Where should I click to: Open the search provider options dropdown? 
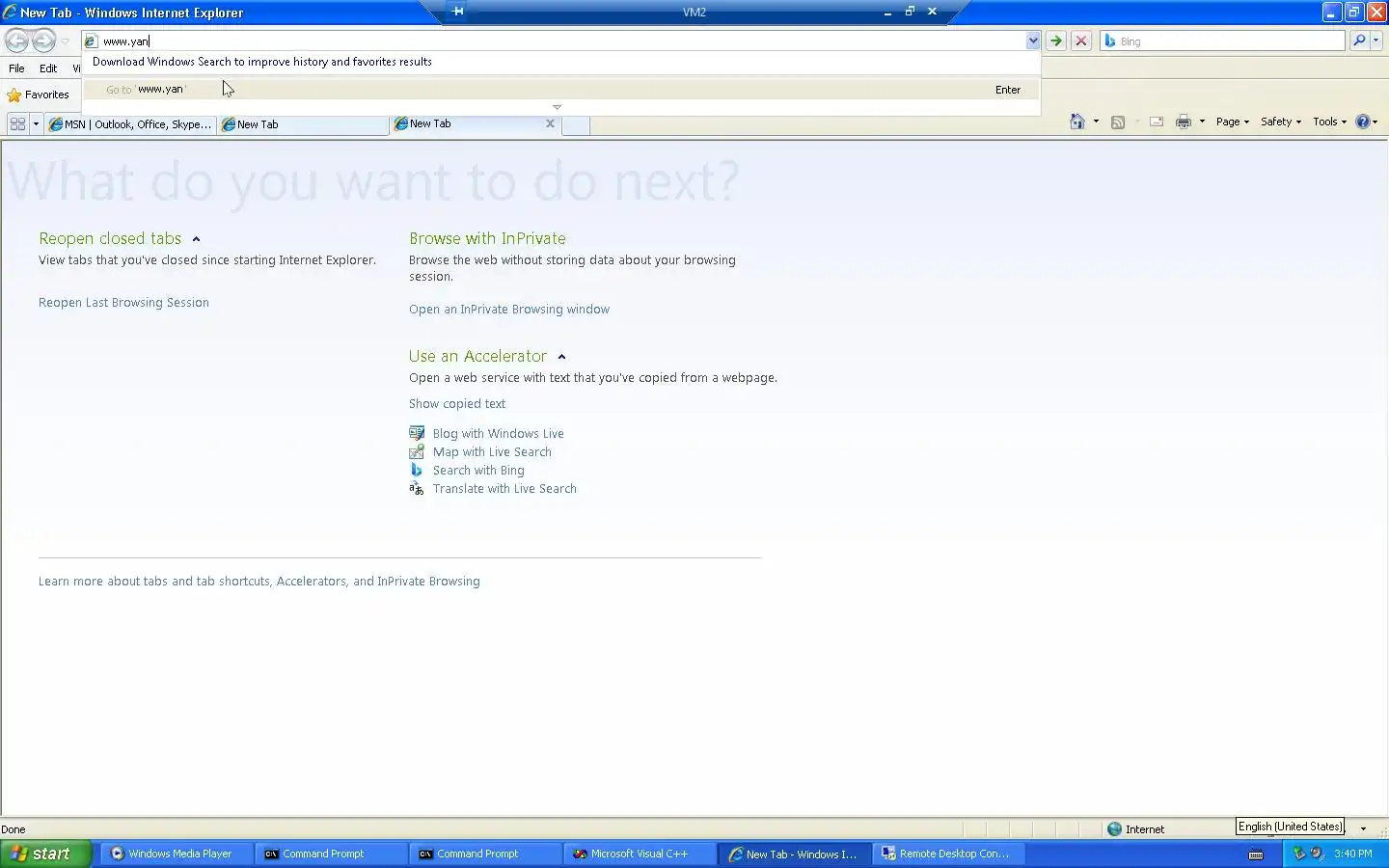(1376, 41)
